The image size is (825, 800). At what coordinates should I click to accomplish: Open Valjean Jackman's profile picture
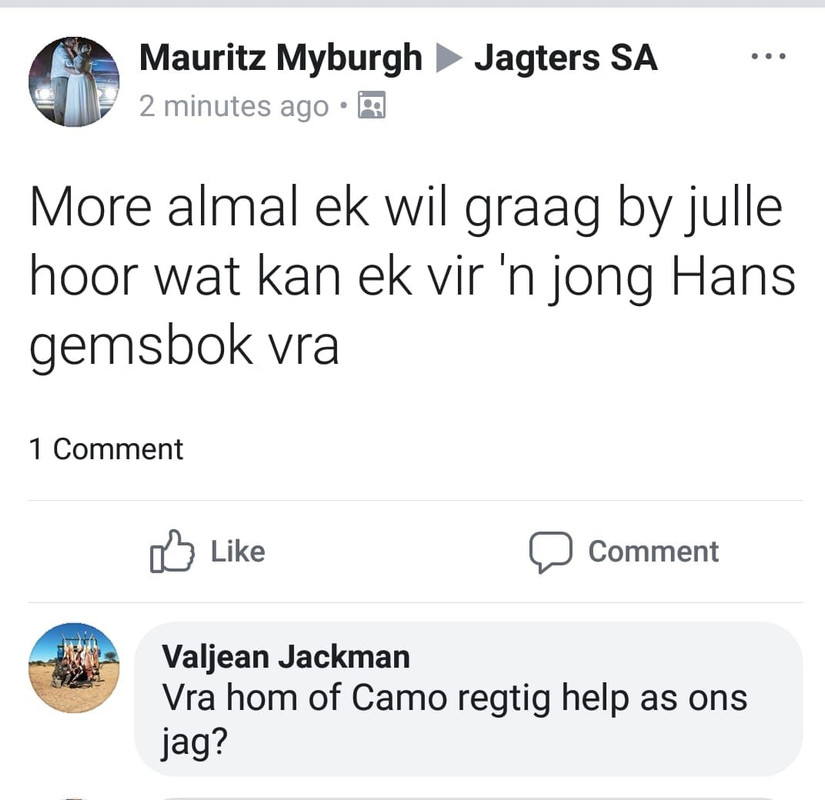pyautogui.click(x=74, y=668)
